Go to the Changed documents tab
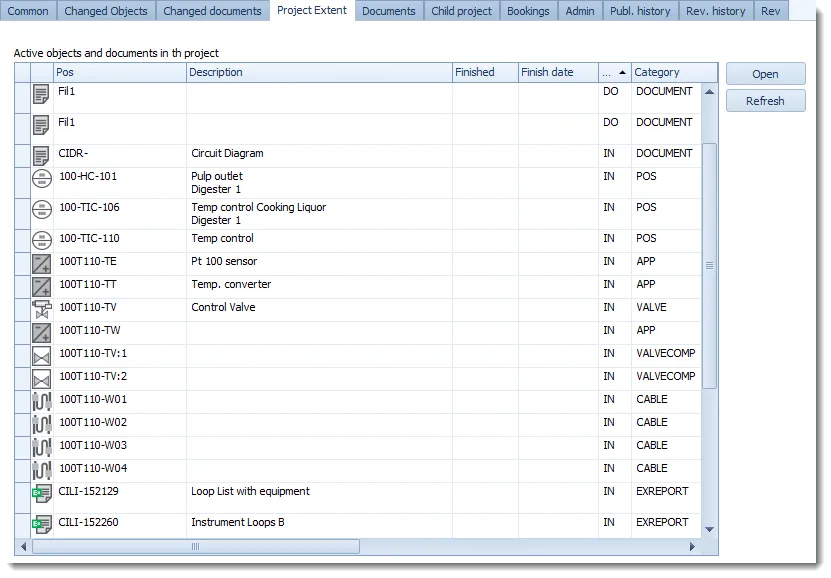831x578 pixels. click(213, 11)
